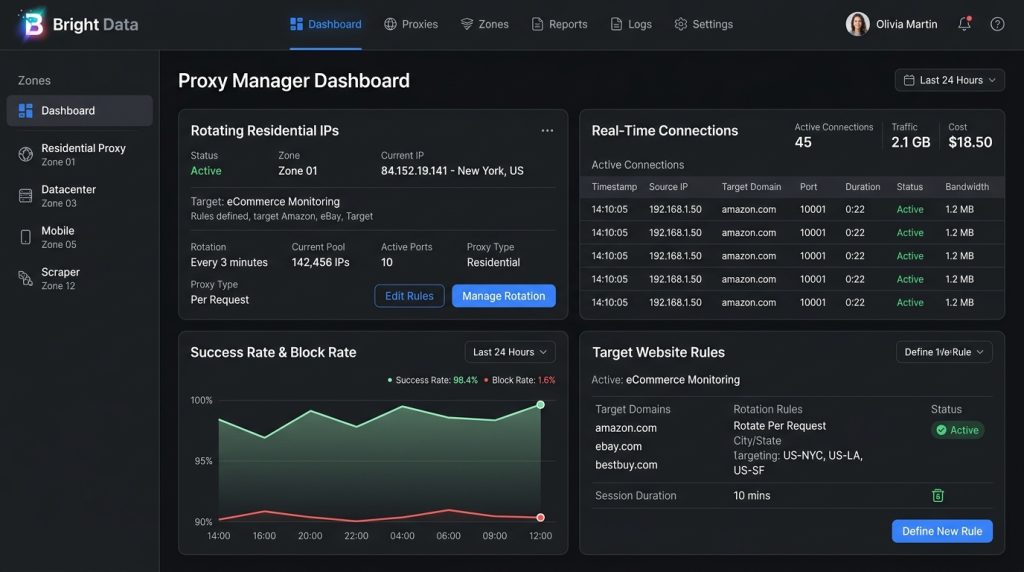Open the Residential Proxy Zone 01 entry
The image size is (1024, 572).
[80, 155]
